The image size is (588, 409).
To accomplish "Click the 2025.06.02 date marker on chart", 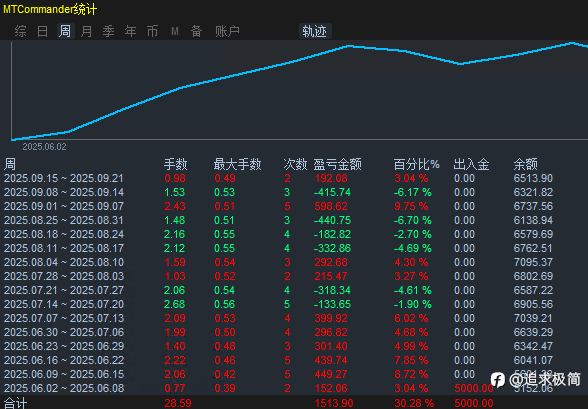I will point(44,147).
